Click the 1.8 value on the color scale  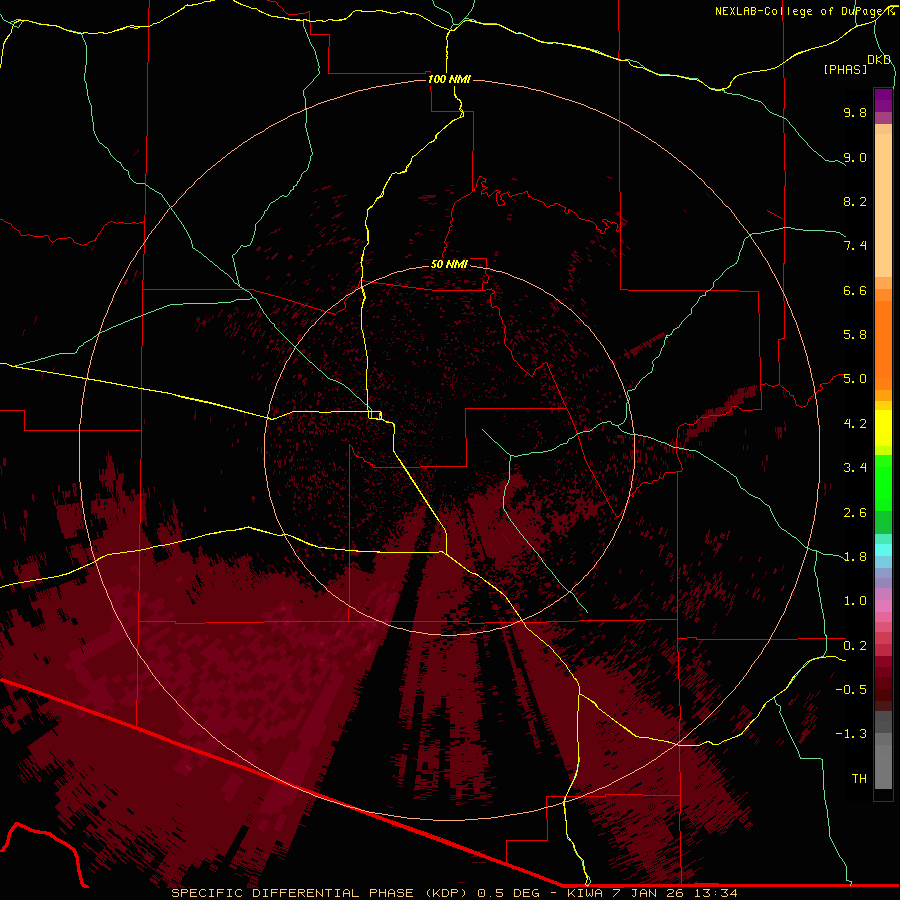click(855, 557)
